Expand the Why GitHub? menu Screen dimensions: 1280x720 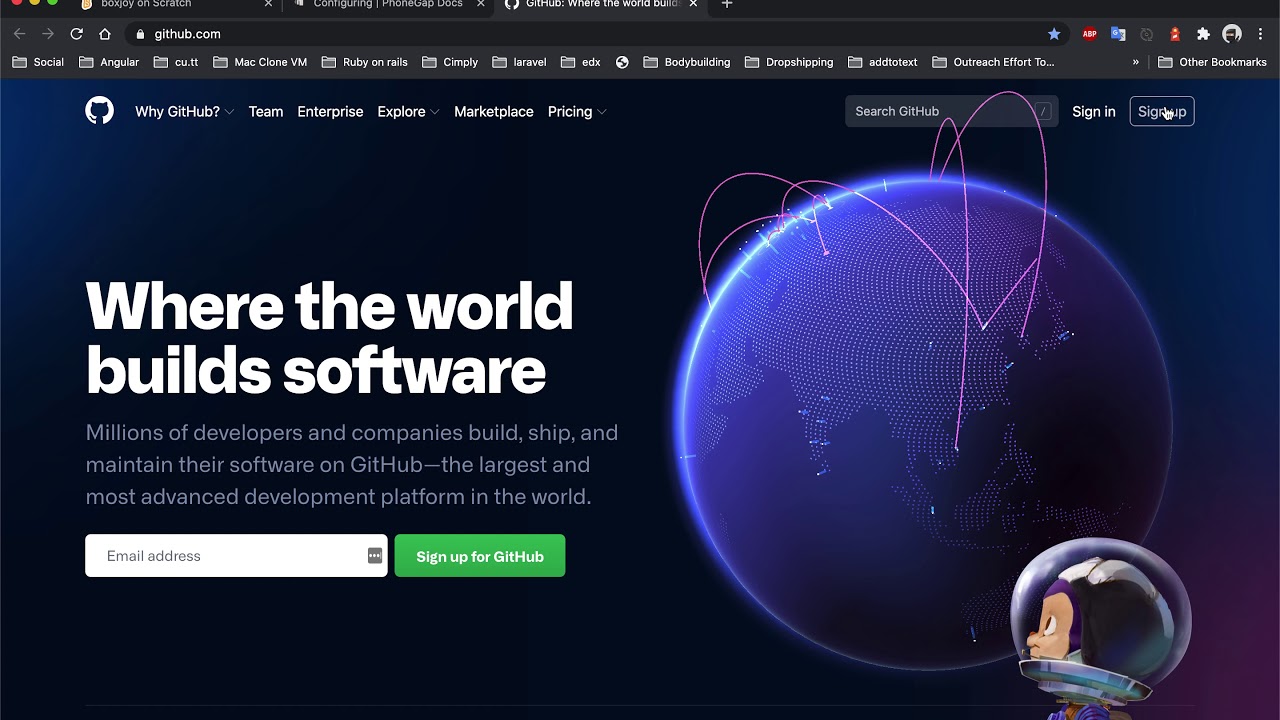(184, 111)
